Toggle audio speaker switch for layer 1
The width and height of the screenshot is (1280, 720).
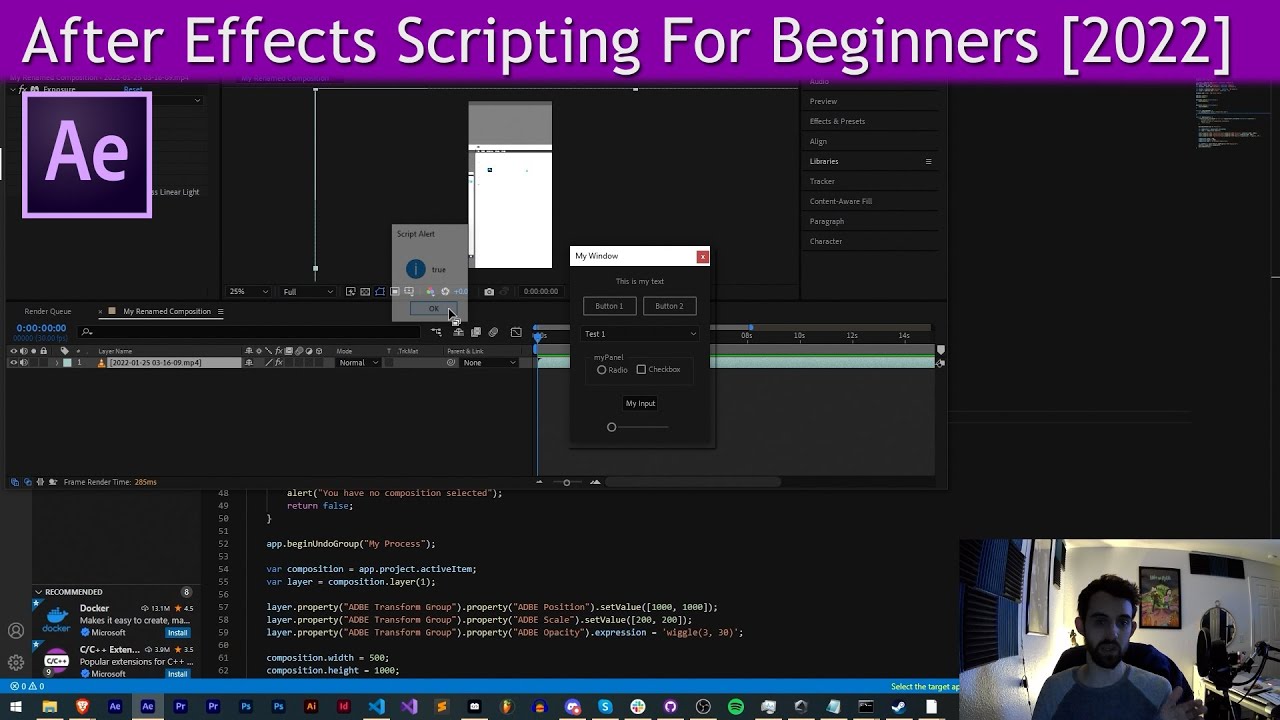24,362
